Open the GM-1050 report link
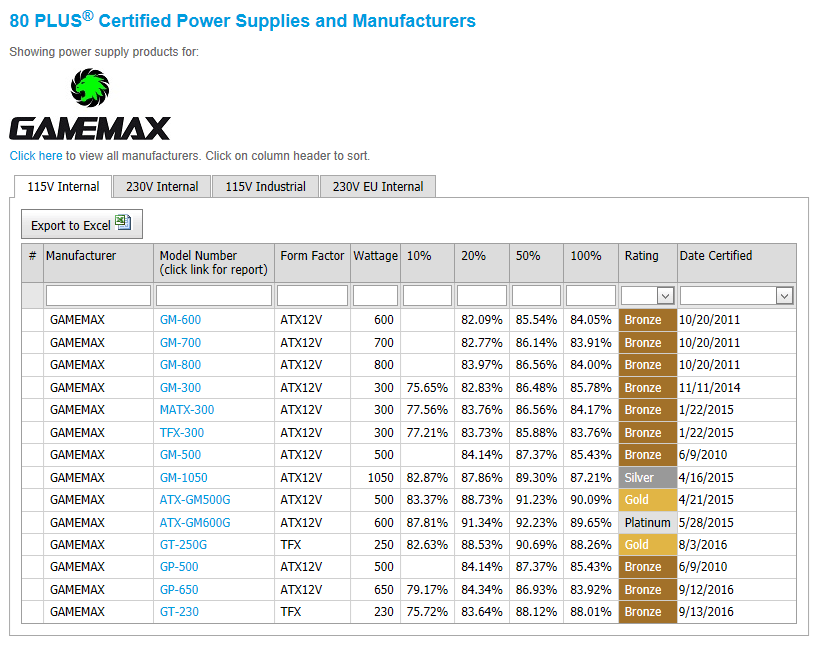 (x=183, y=478)
